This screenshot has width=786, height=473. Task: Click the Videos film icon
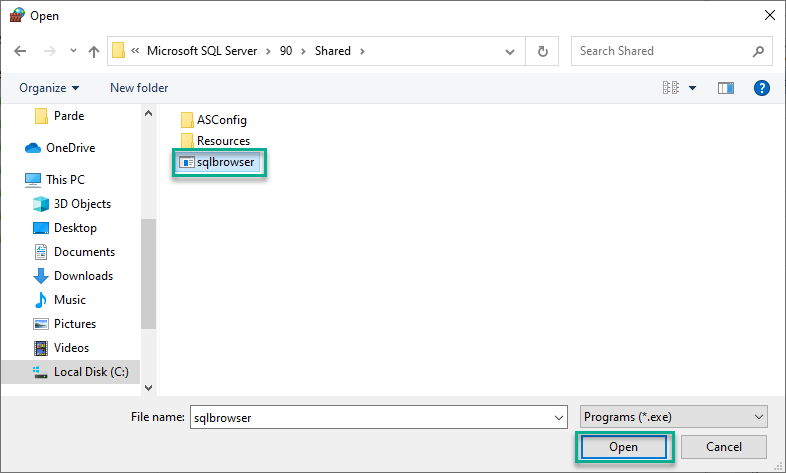41,348
